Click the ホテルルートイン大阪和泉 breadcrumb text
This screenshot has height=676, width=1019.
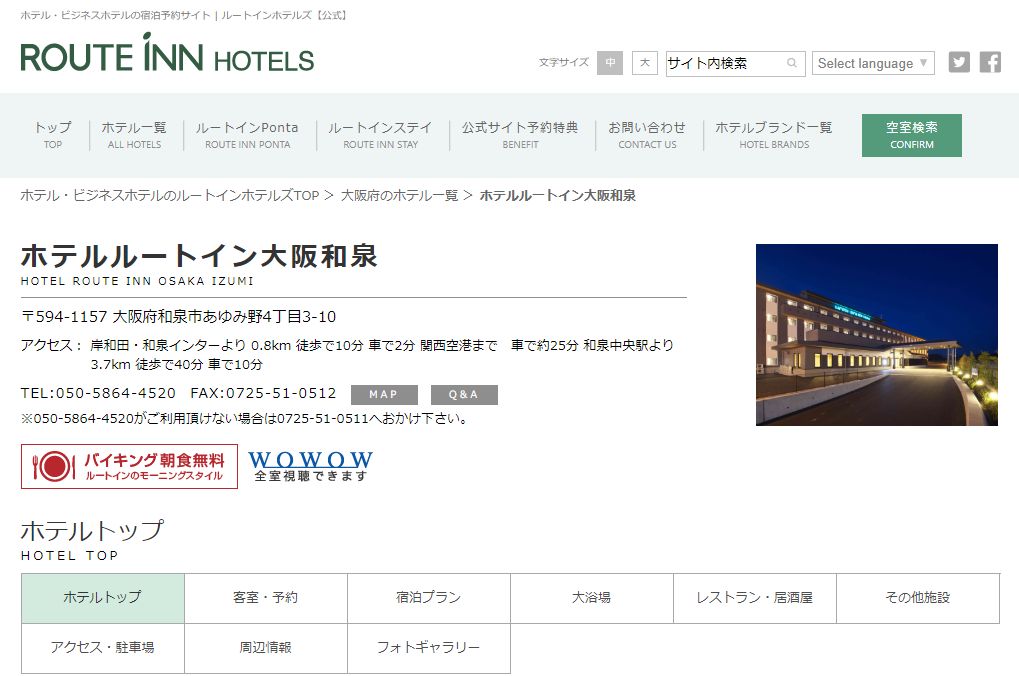(558, 195)
